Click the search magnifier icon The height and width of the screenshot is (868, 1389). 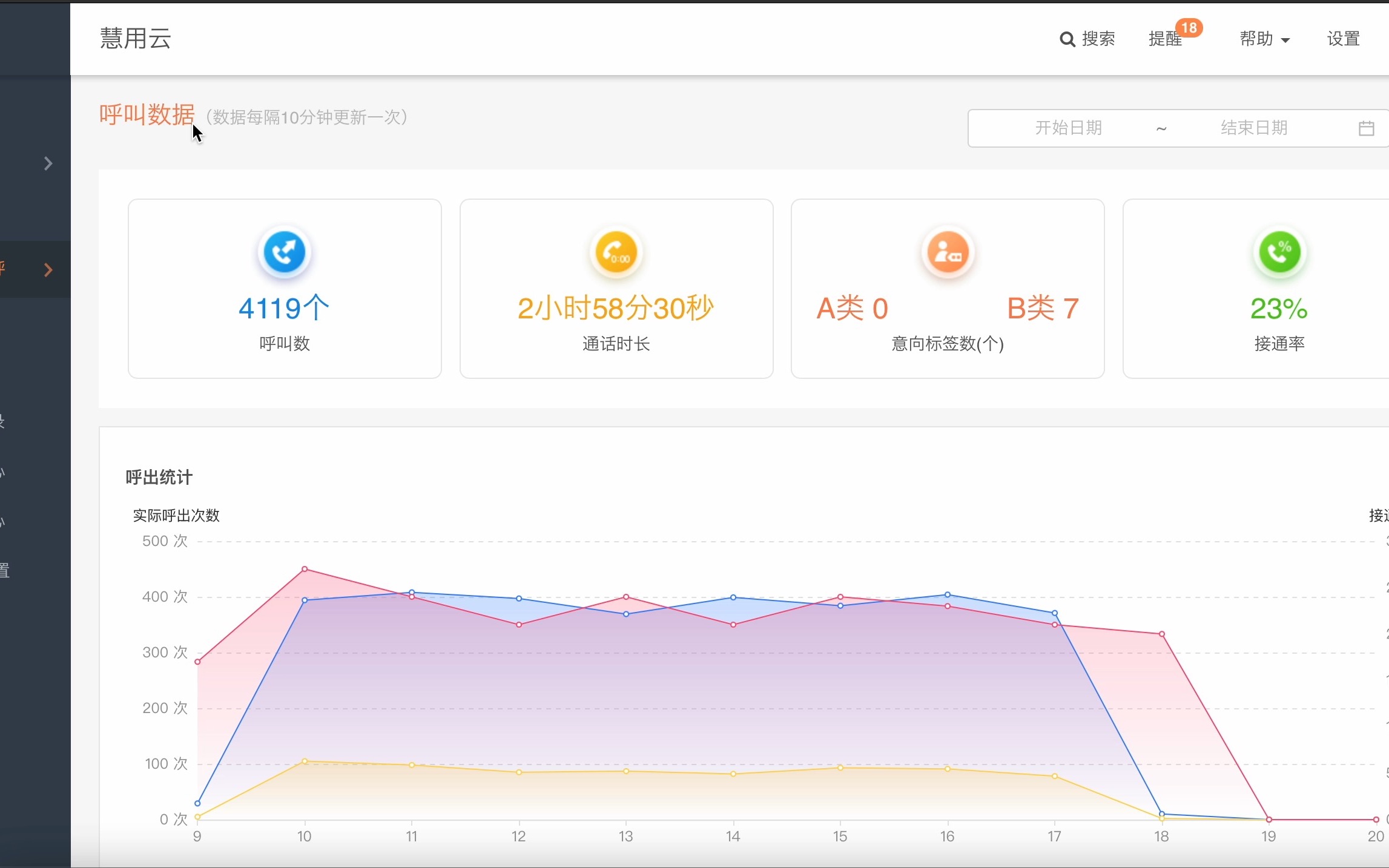coord(1067,39)
